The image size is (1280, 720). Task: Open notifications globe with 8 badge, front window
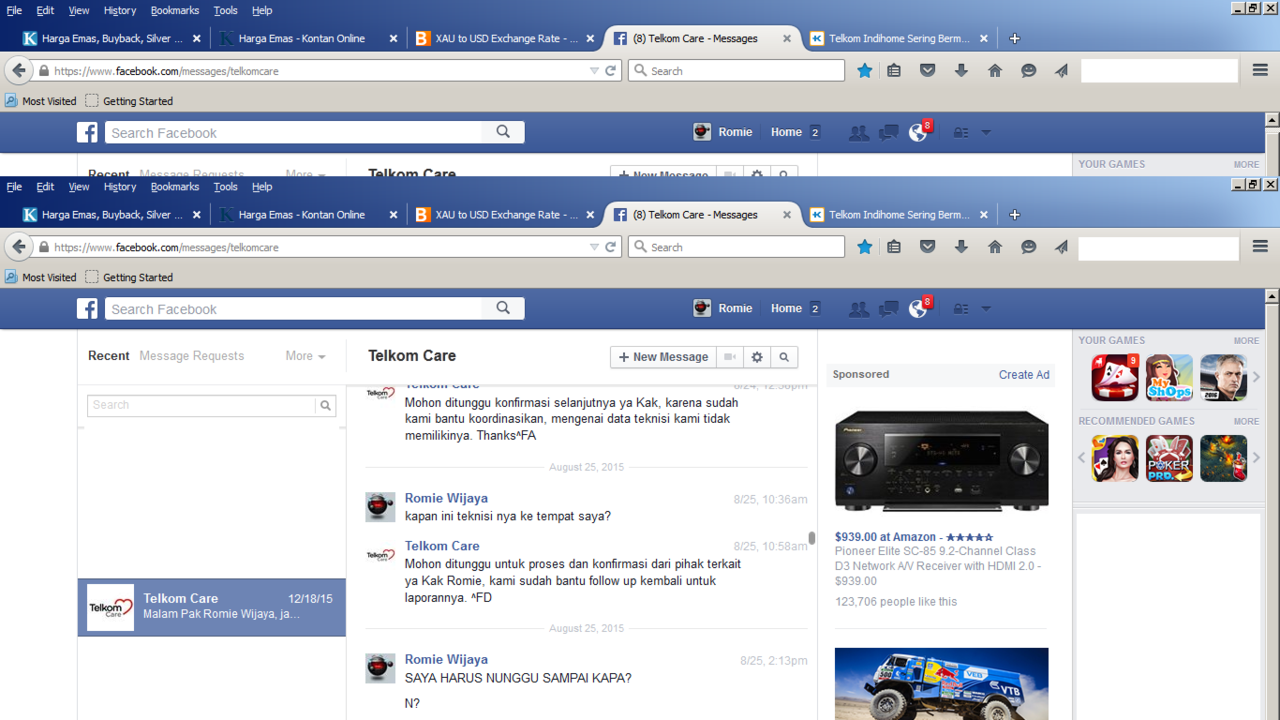coord(918,309)
